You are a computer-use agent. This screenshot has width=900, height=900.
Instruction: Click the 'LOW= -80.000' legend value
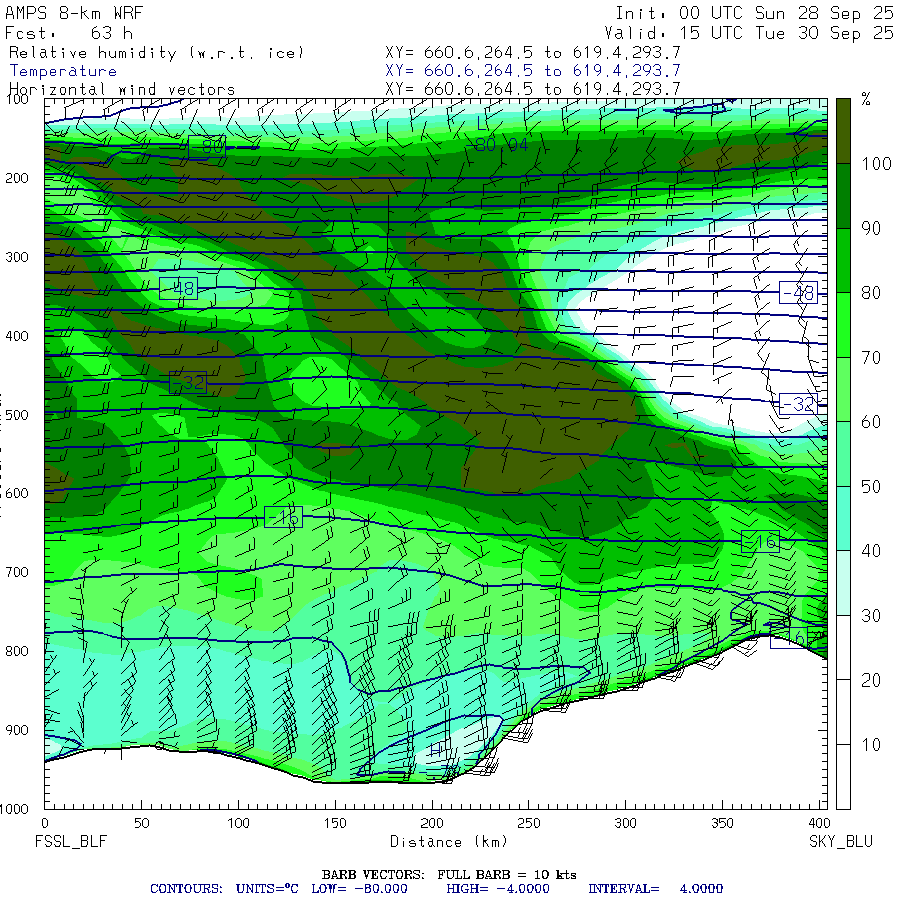coord(359,889)
